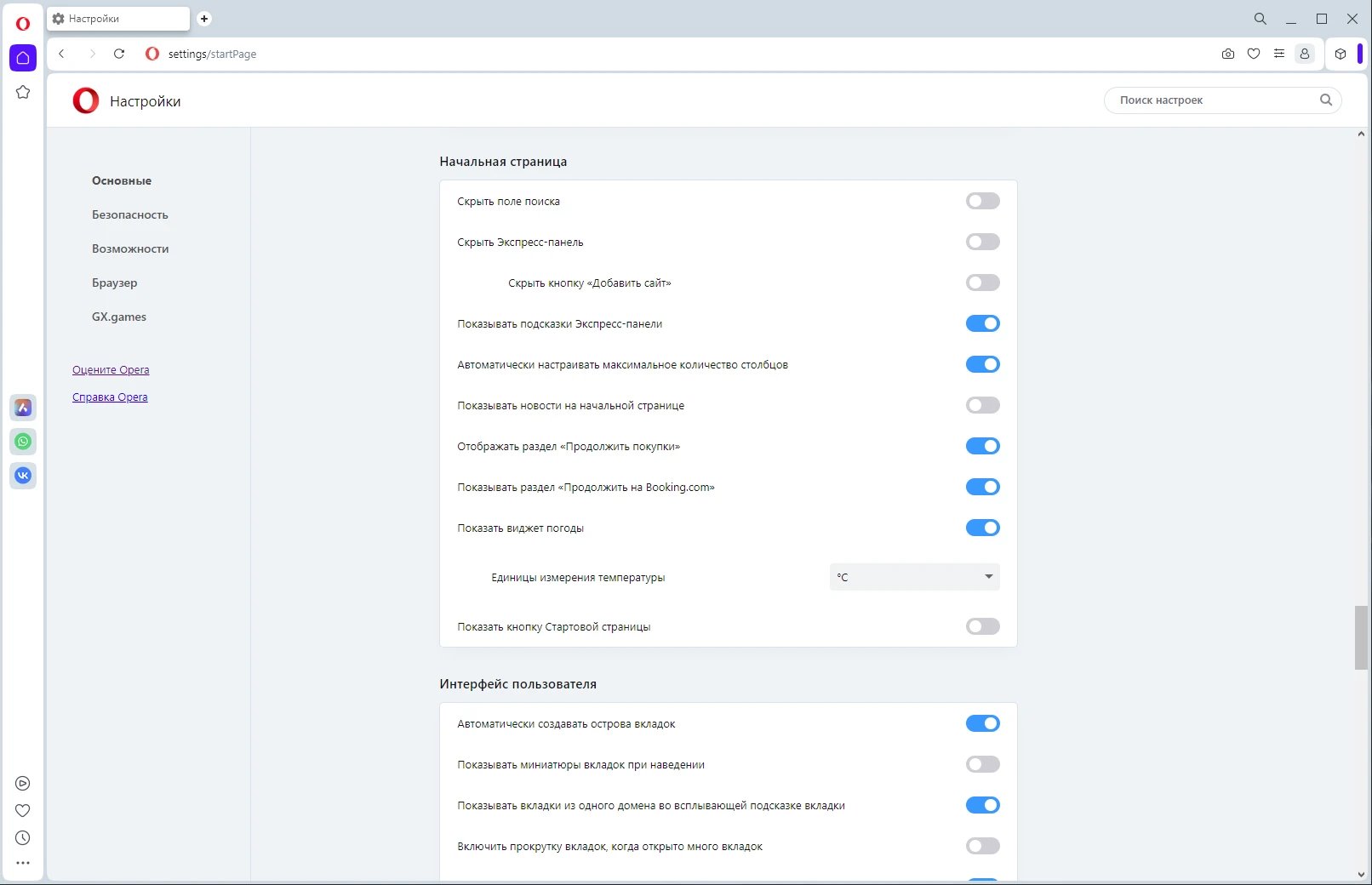
Task: Enable 'Показывать новости на начальной странице'
Action: [983, 405]
